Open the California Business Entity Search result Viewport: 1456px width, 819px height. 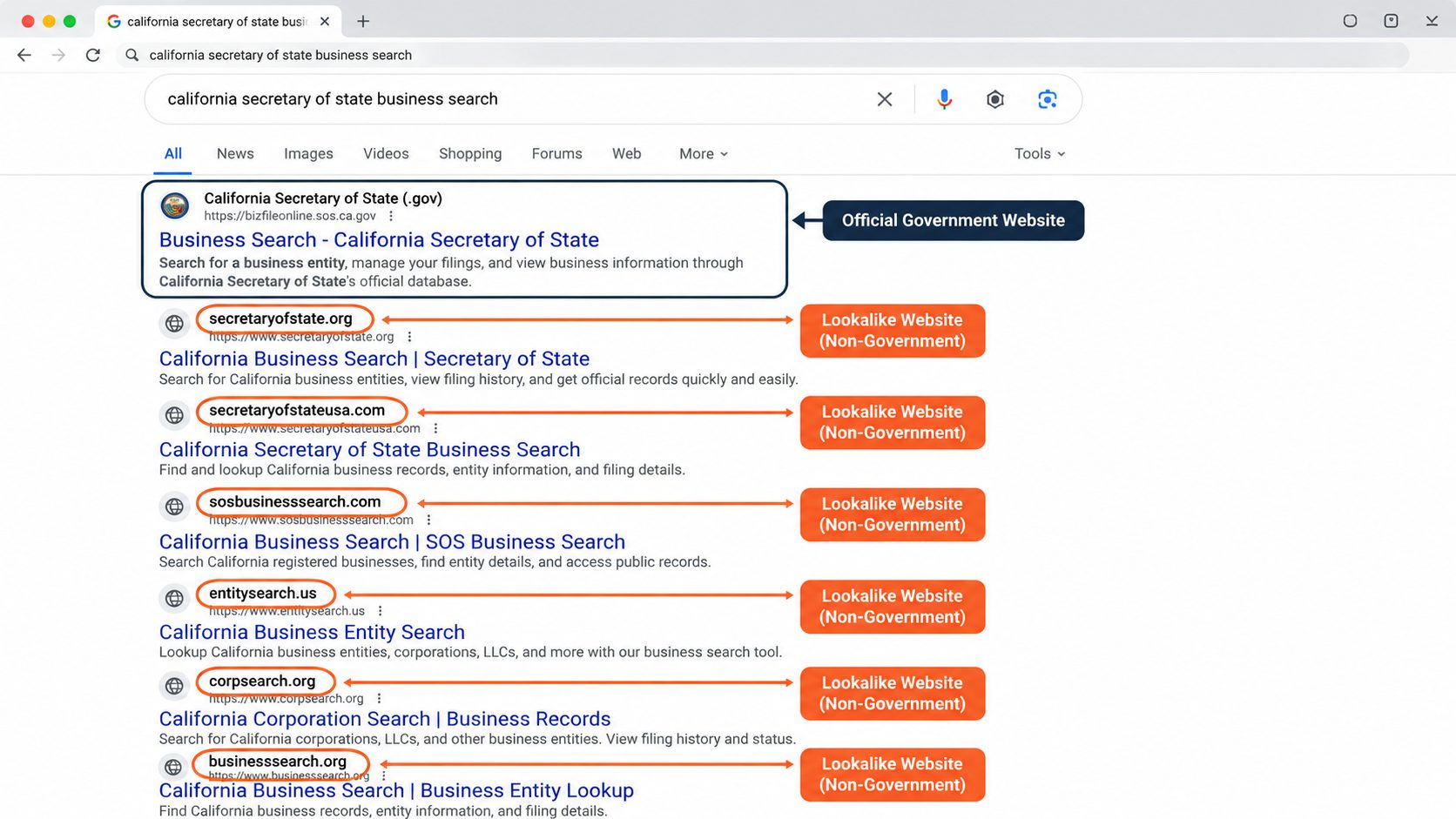[x=312, y=632]
